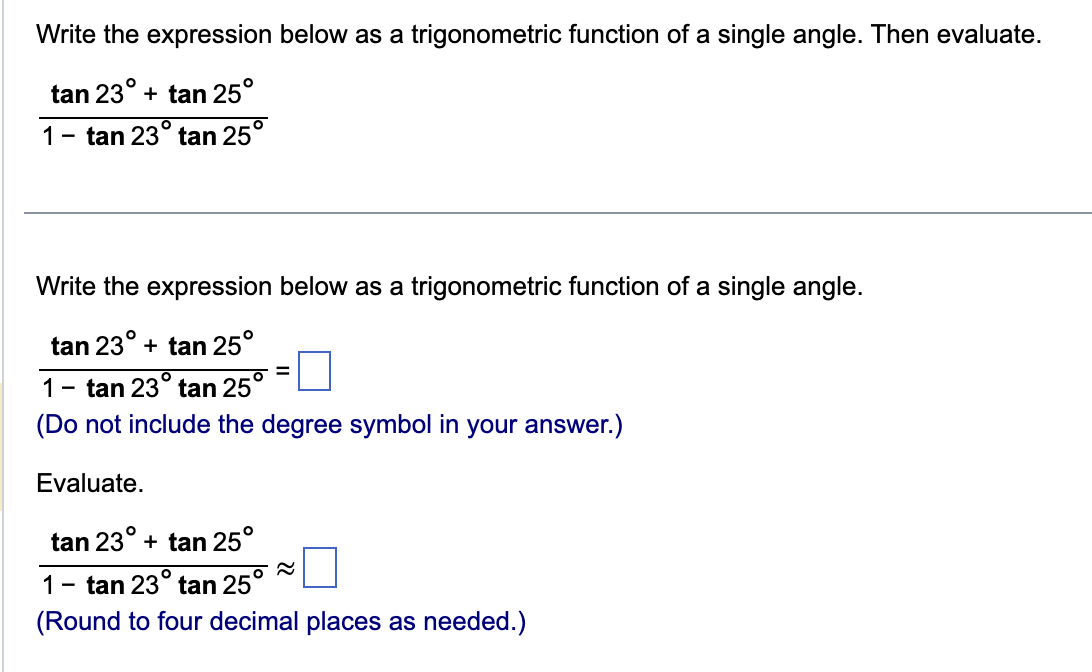Select the tan 23° + tan 25° numerator
Screen dimensions: 1092x672
pyautogui.click(x=152, y=92)
